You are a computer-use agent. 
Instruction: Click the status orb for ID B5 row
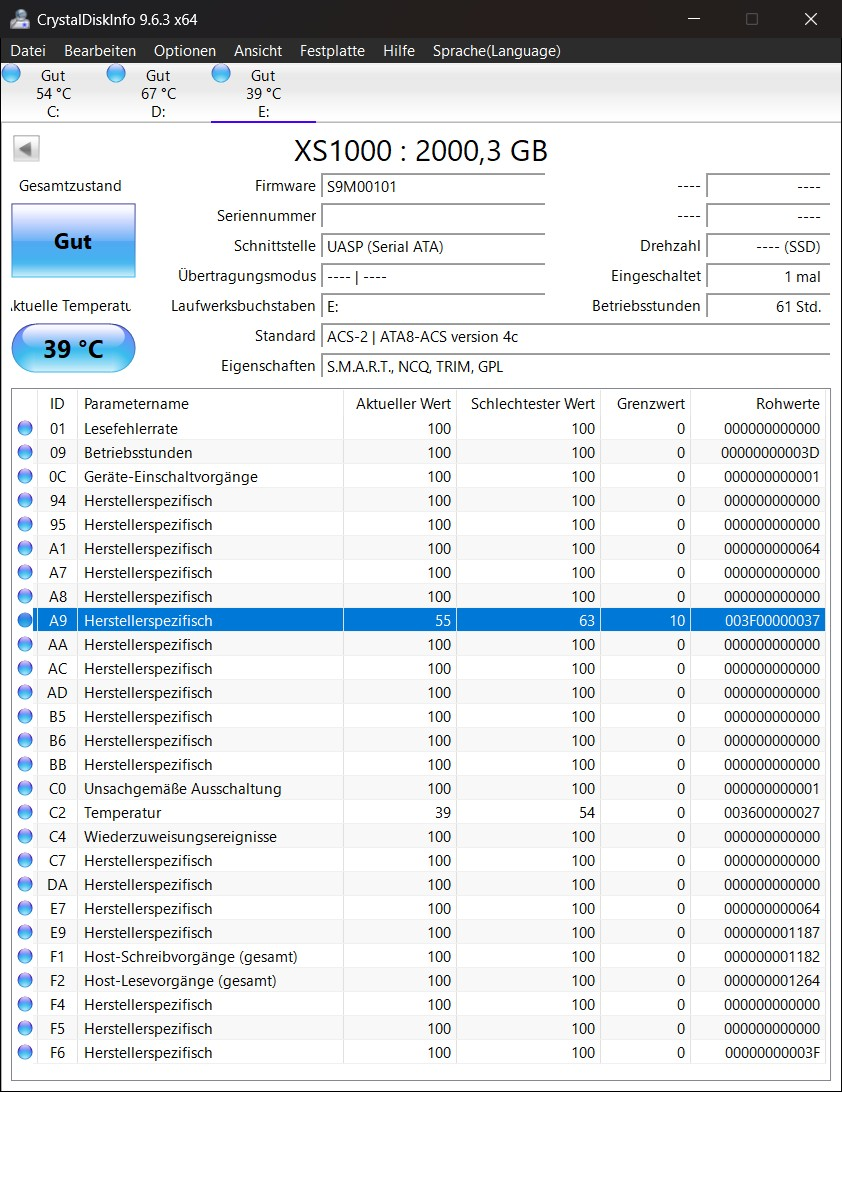pyautogui.click(x=25, y=717)
